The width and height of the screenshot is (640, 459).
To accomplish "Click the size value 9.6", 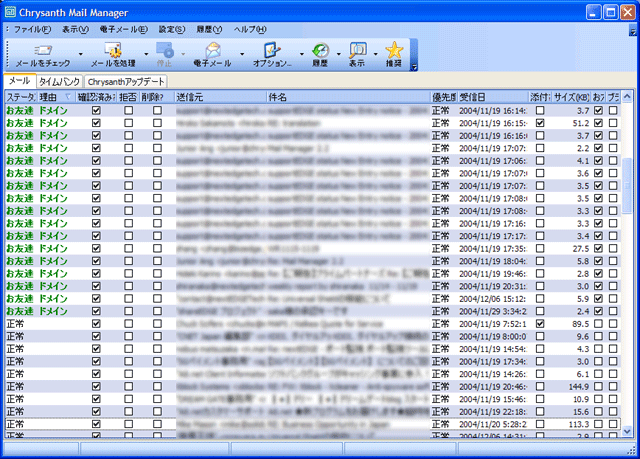I will [583, 337].
